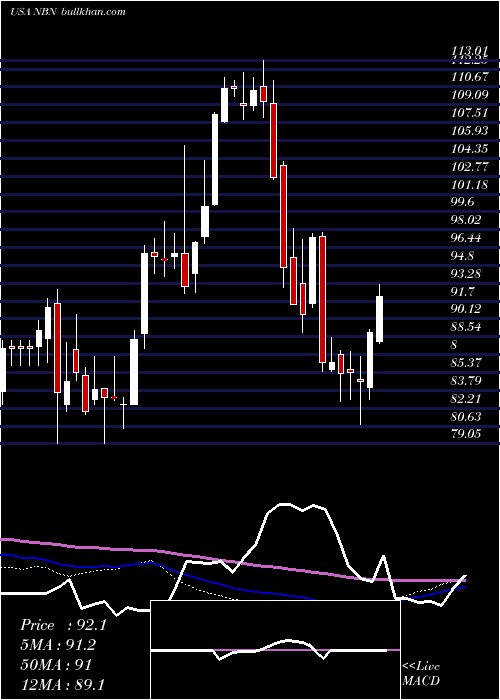The width and height of the screenshot is (500, 700).
Task: Click the 107.51 price axis label
Action: click(469, 112)
